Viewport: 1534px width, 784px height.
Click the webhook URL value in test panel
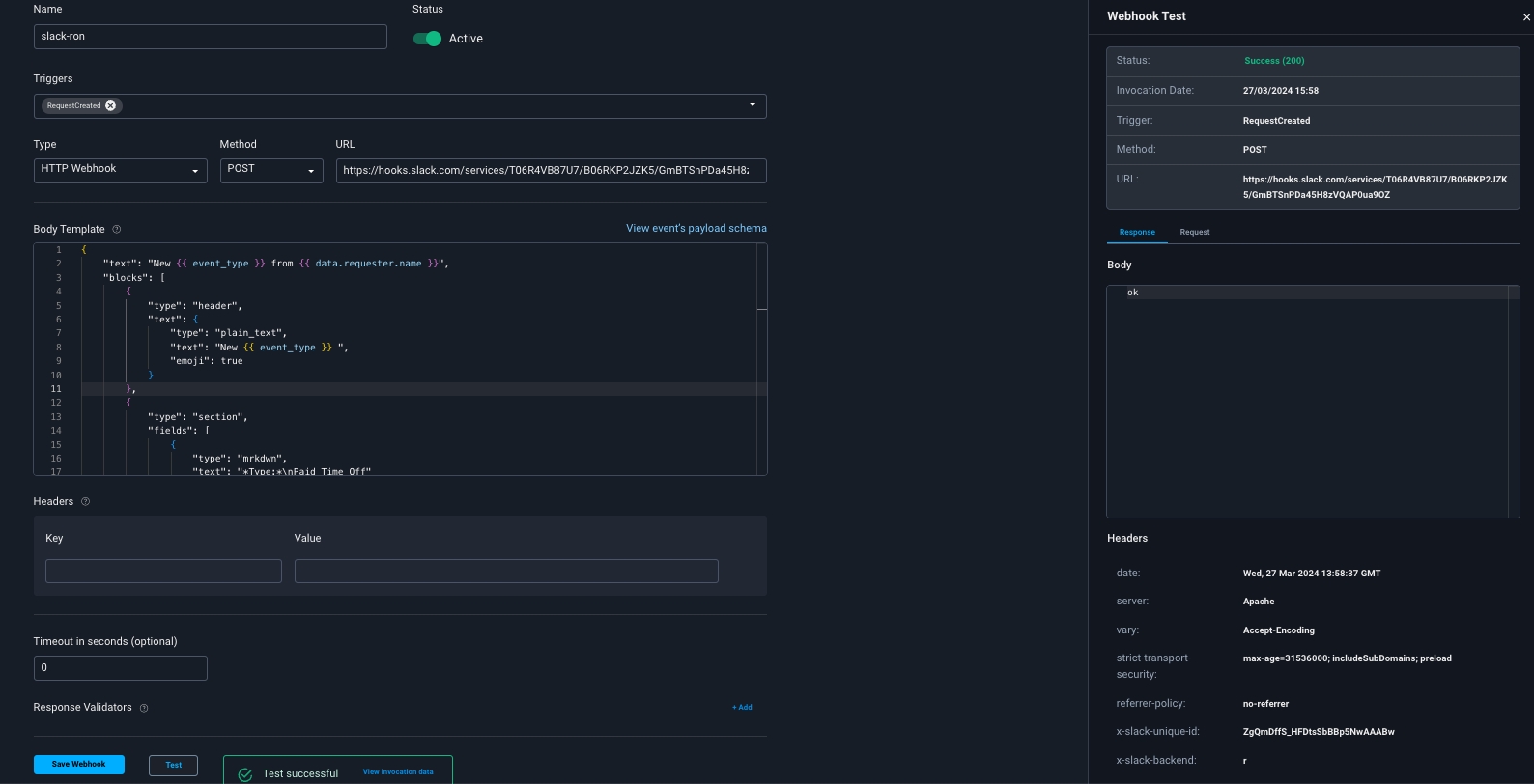pyautogui.click(x=1375, y=187)
